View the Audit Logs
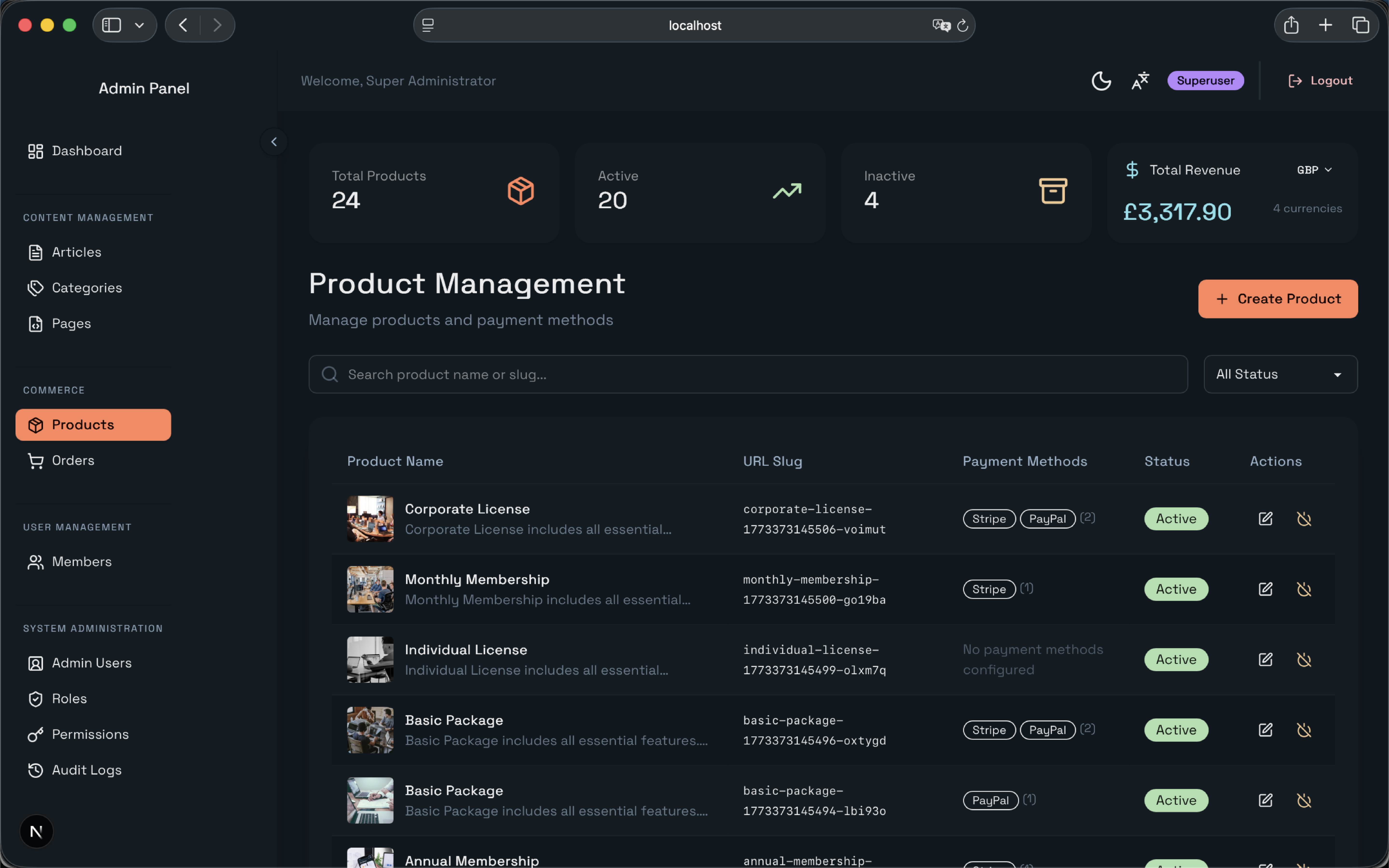Screen dimensions: 1389x868 click(93, 770)
